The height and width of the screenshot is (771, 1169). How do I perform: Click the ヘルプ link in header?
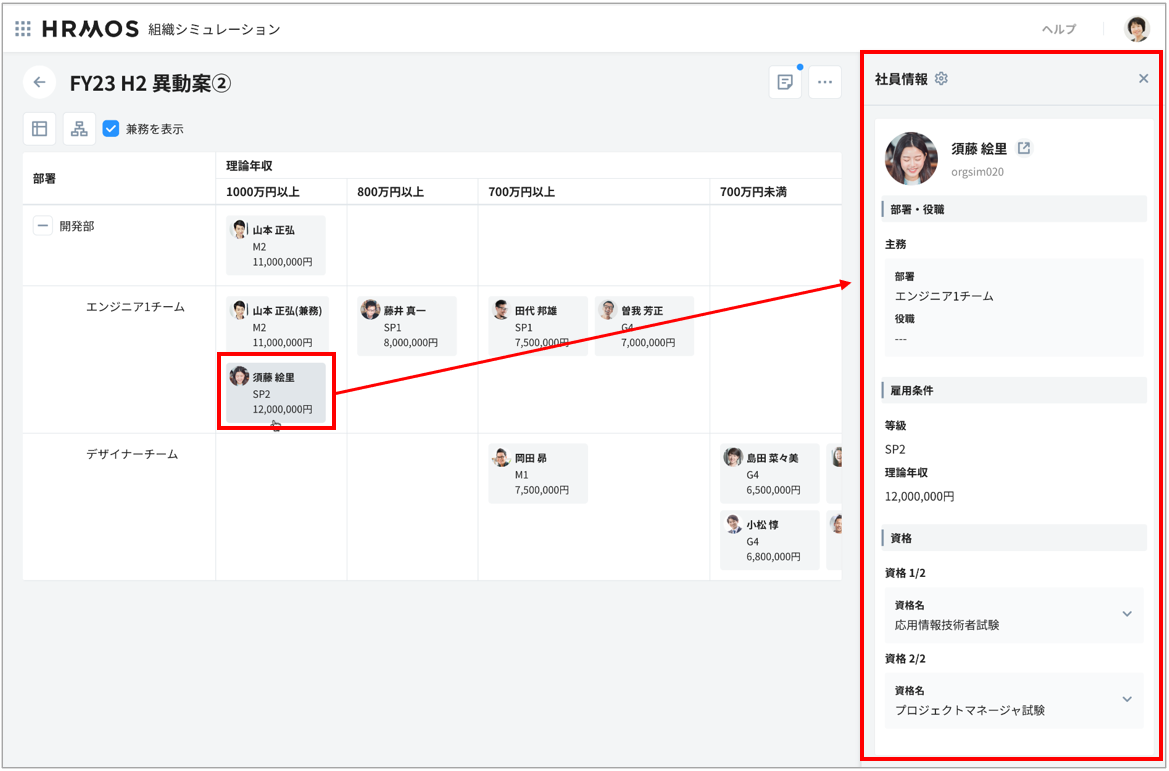[x=1058, y=29]
